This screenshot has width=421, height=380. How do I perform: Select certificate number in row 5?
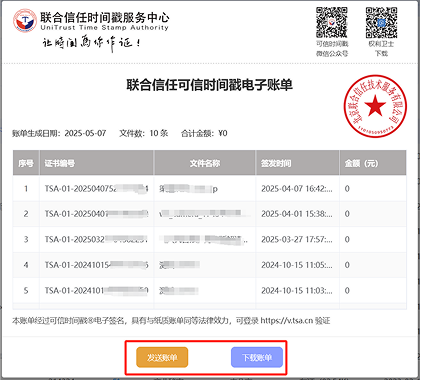(x=96, y=291)
